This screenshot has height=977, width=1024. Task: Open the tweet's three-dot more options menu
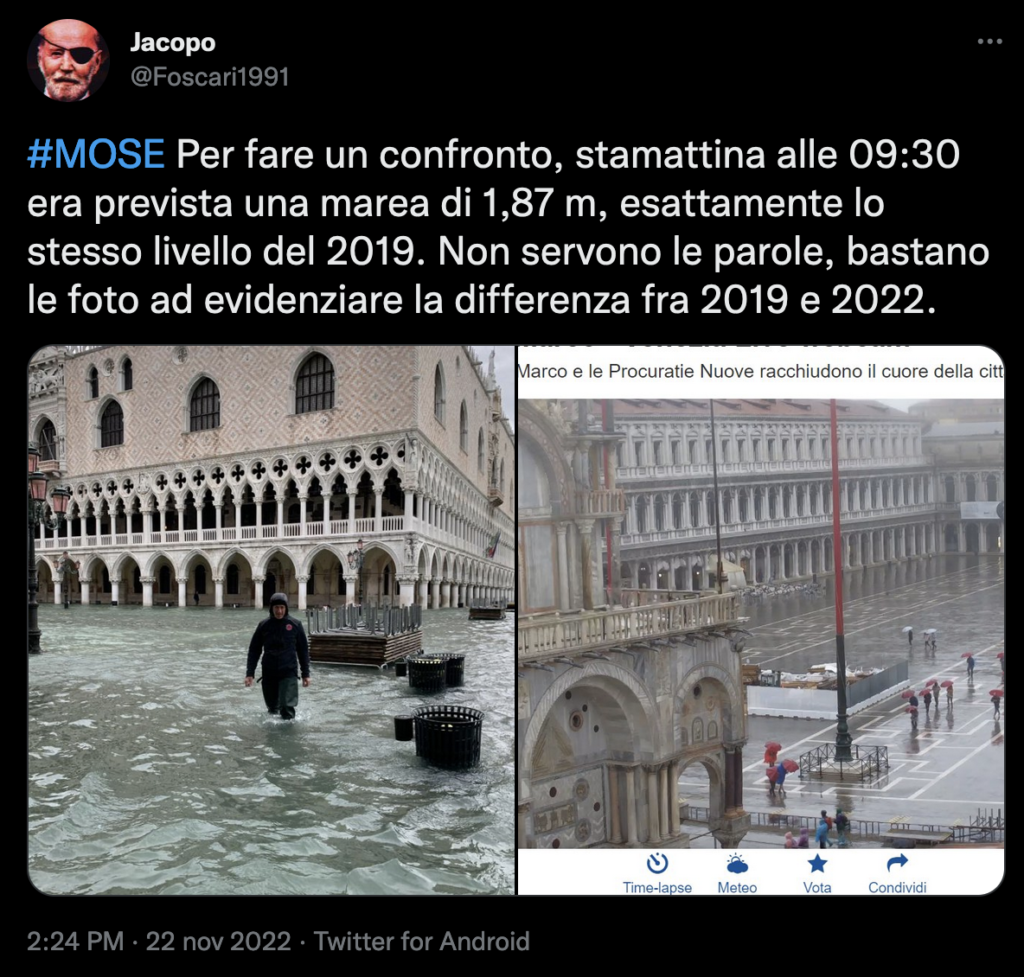989,41
